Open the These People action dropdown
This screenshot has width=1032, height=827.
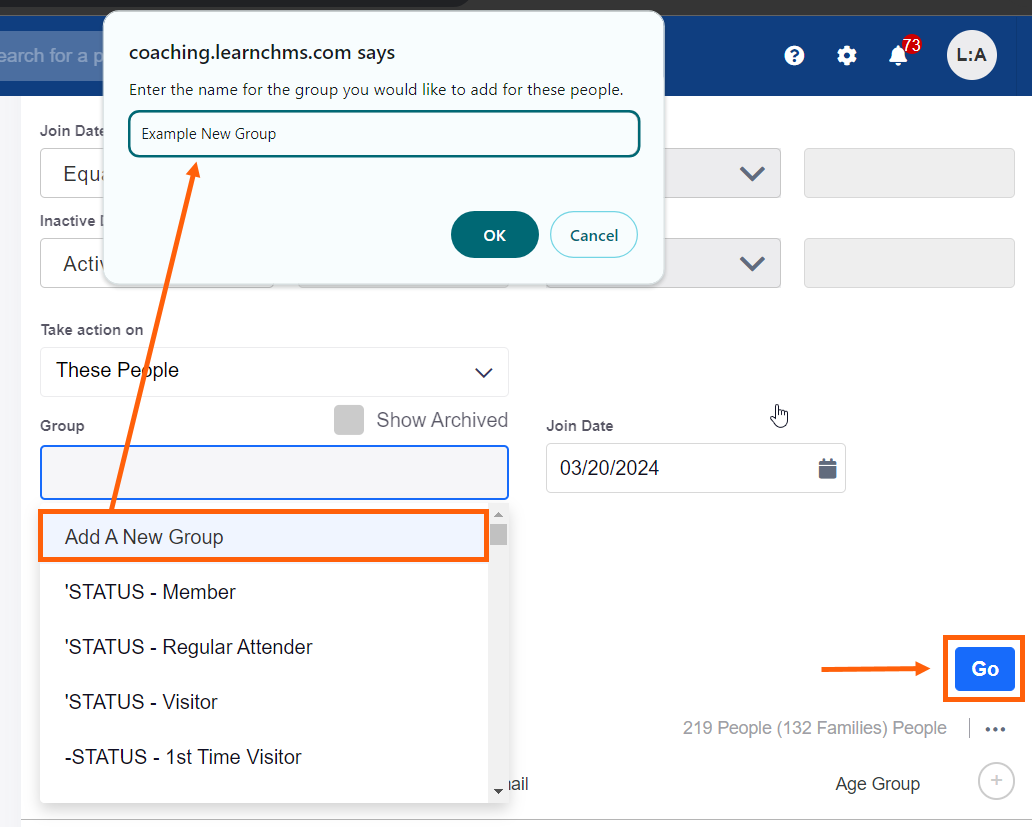(x=274, y=371)
